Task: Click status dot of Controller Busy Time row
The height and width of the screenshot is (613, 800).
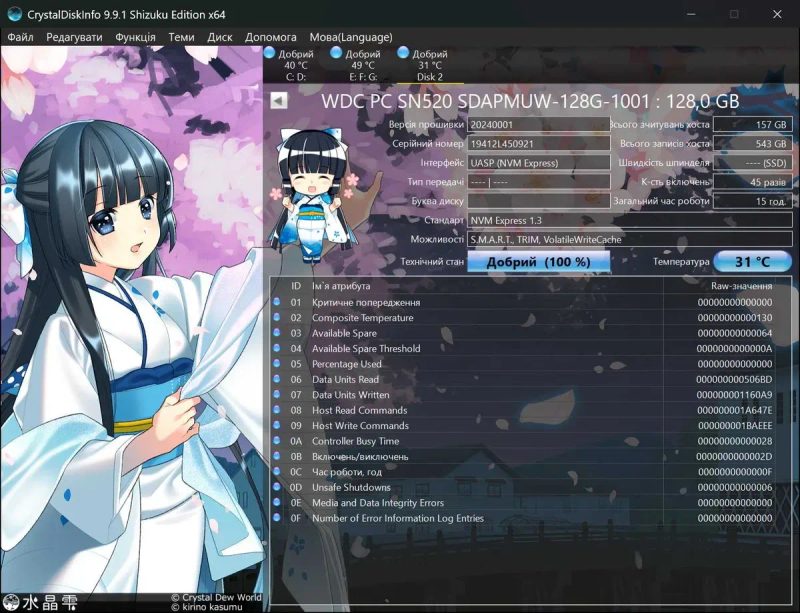Action: (277, 440)
